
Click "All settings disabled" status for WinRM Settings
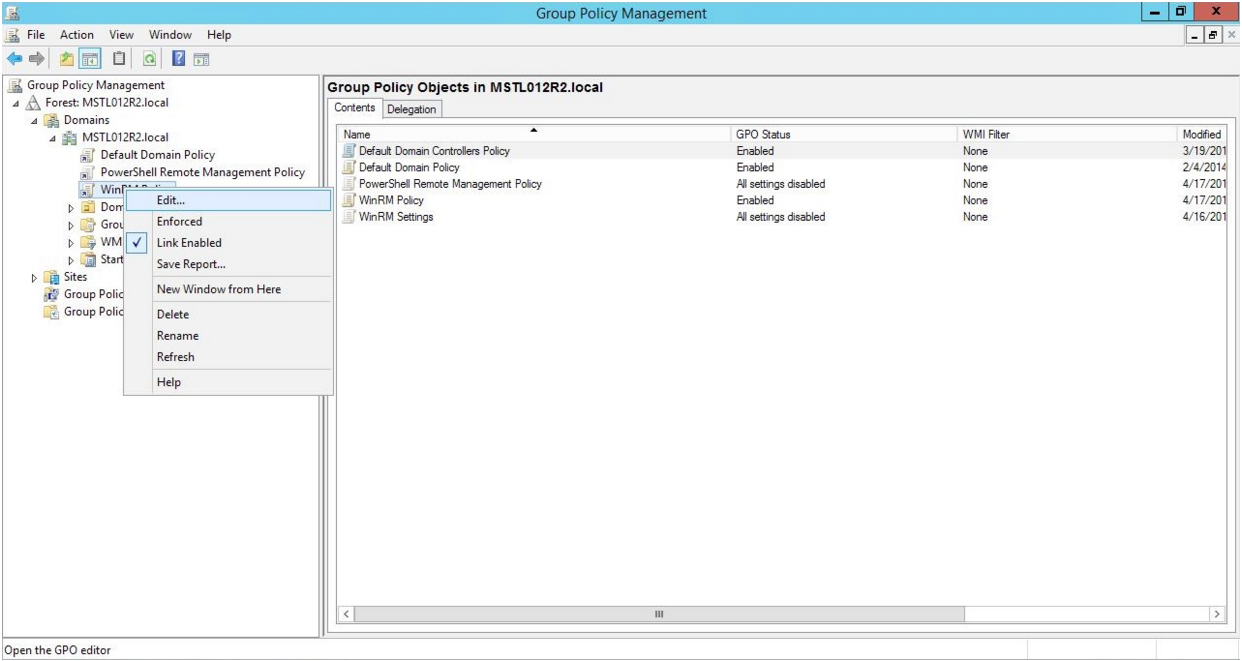coord(780,217)
